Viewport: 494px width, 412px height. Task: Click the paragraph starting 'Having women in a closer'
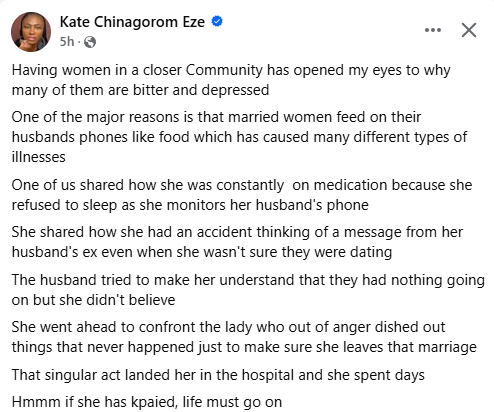pos(231,80)
